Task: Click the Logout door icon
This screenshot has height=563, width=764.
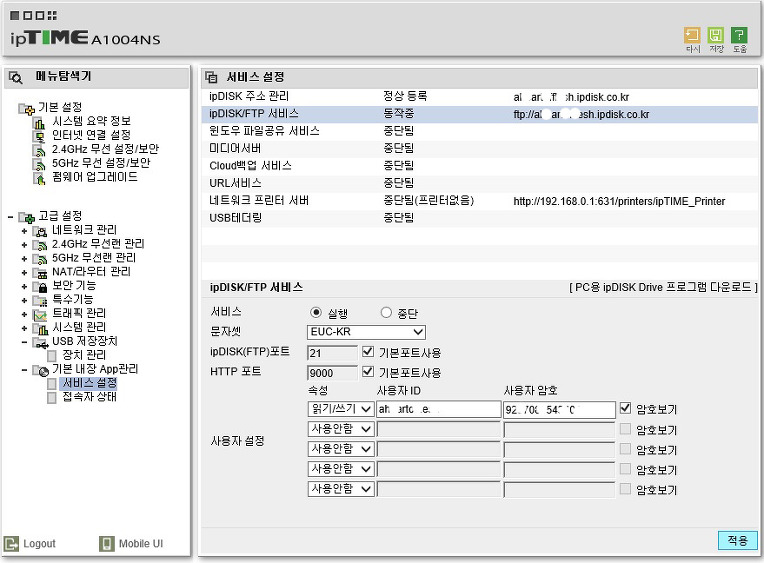Action: 11,544
